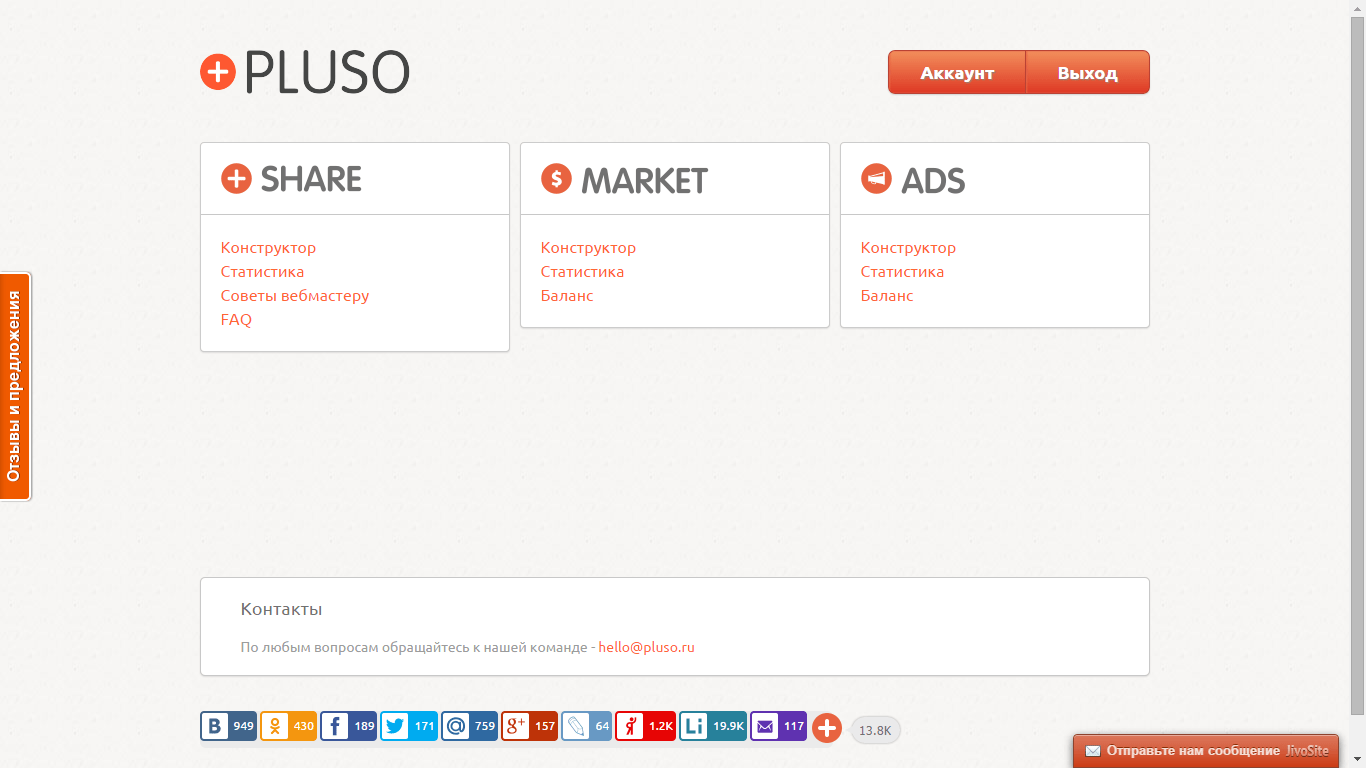This screenshot has height=768, width=1366.
Task: Share via the Google+ icon
Action: coord(516,726)
